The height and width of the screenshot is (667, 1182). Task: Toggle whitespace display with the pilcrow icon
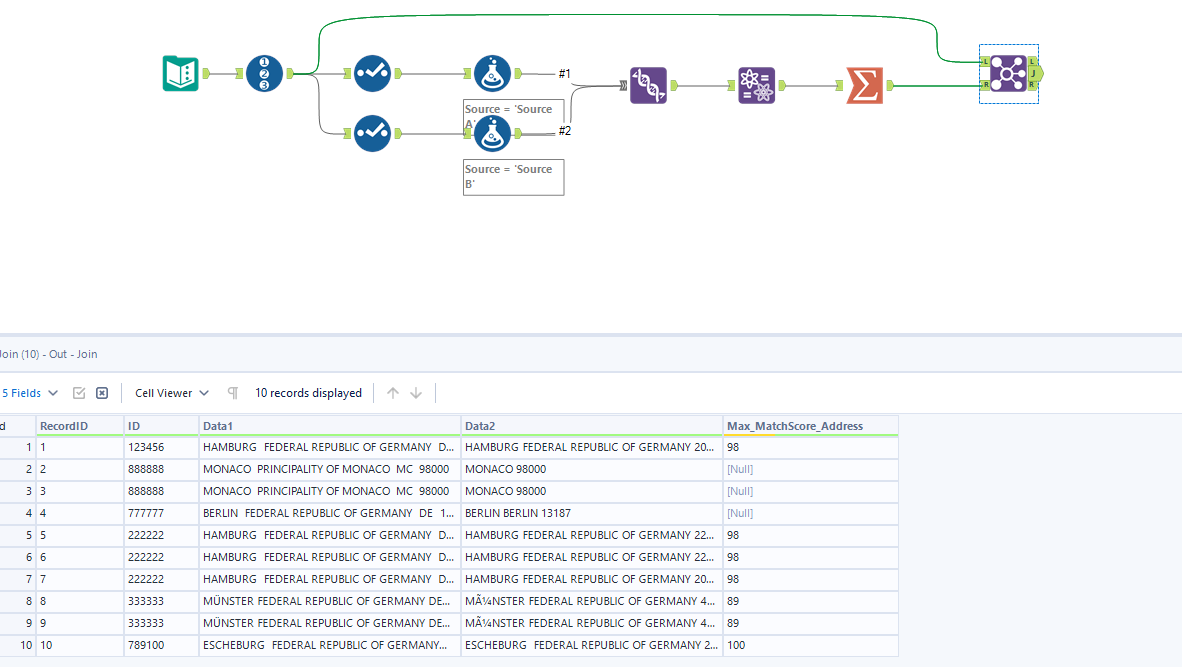coord(232,393)
